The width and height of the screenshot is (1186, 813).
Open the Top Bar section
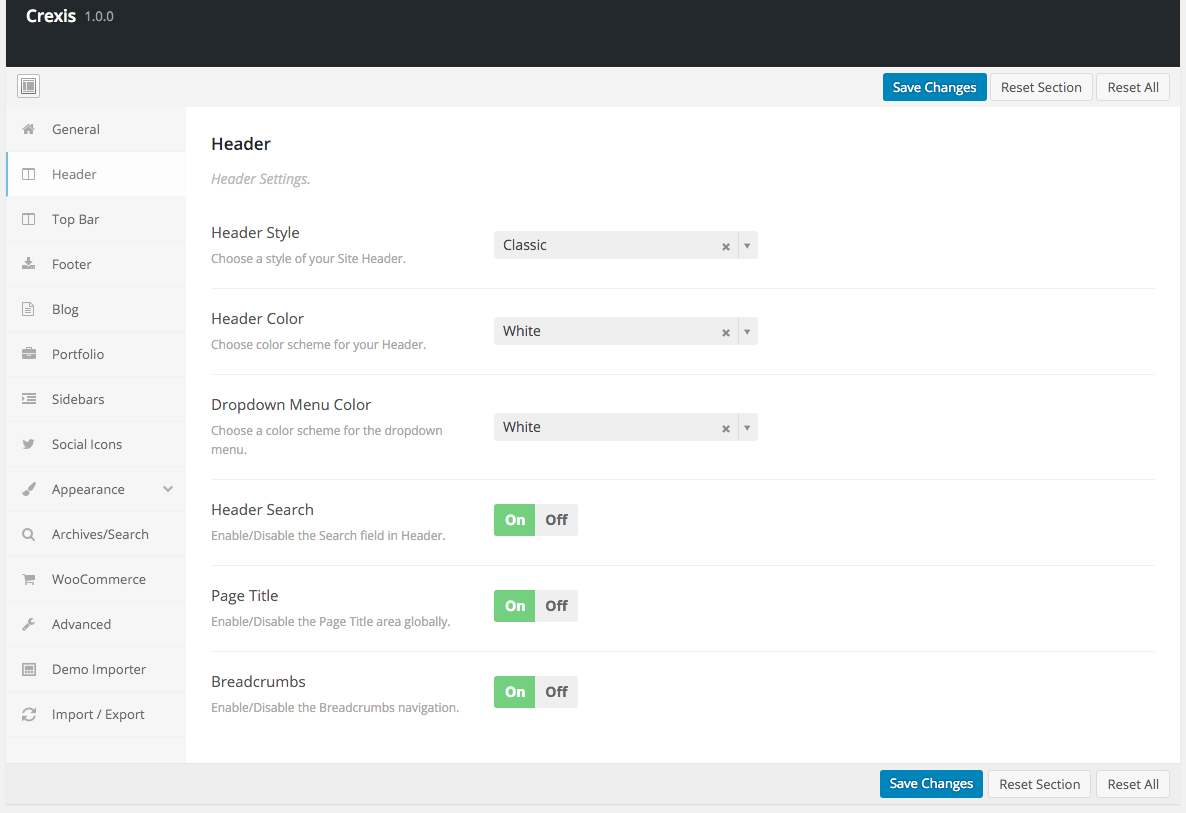pos(76,219)
